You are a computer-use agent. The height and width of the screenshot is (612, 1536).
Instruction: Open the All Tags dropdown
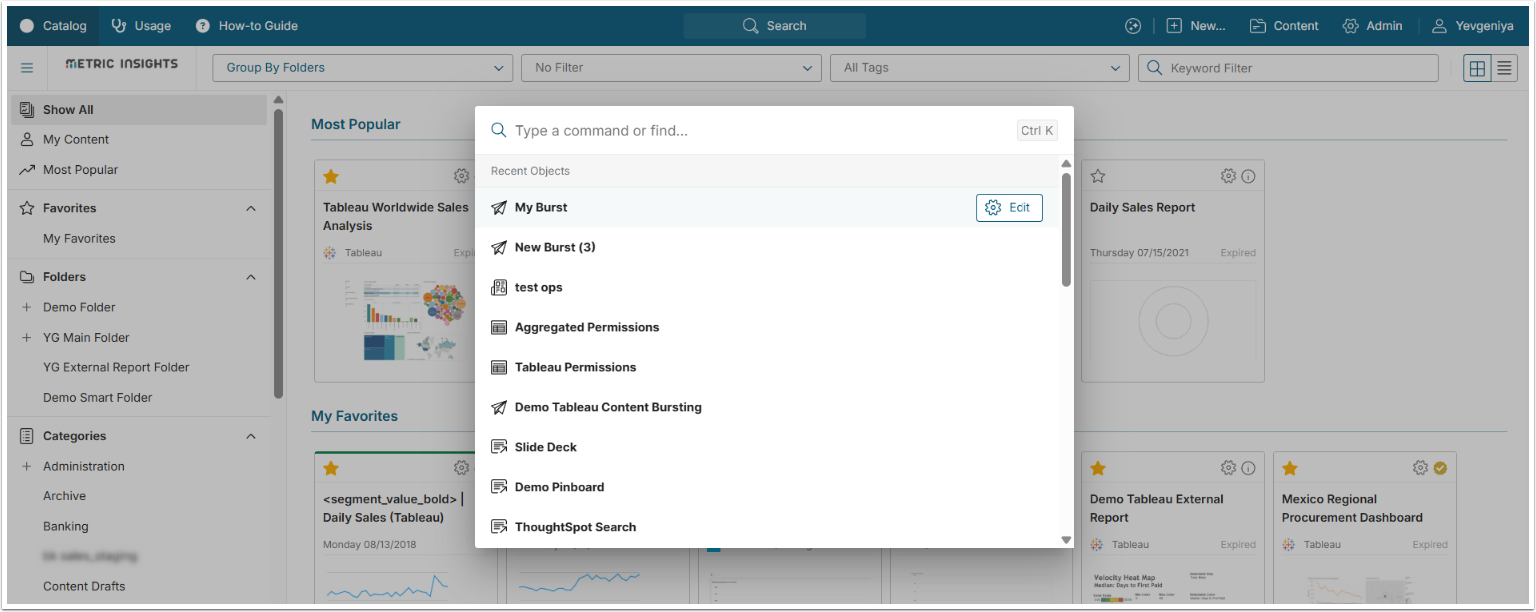click(979, 68)
